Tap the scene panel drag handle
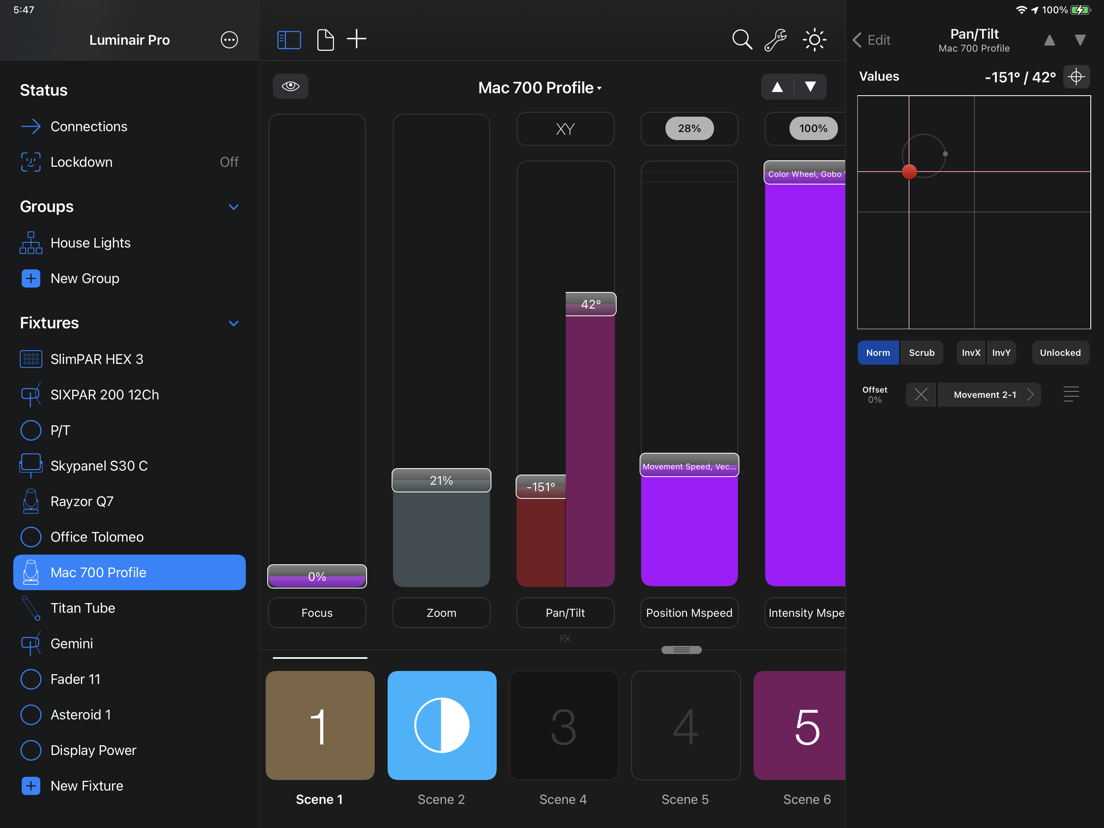The width and height of the screenshot is (1104, 828). (681, 650)
